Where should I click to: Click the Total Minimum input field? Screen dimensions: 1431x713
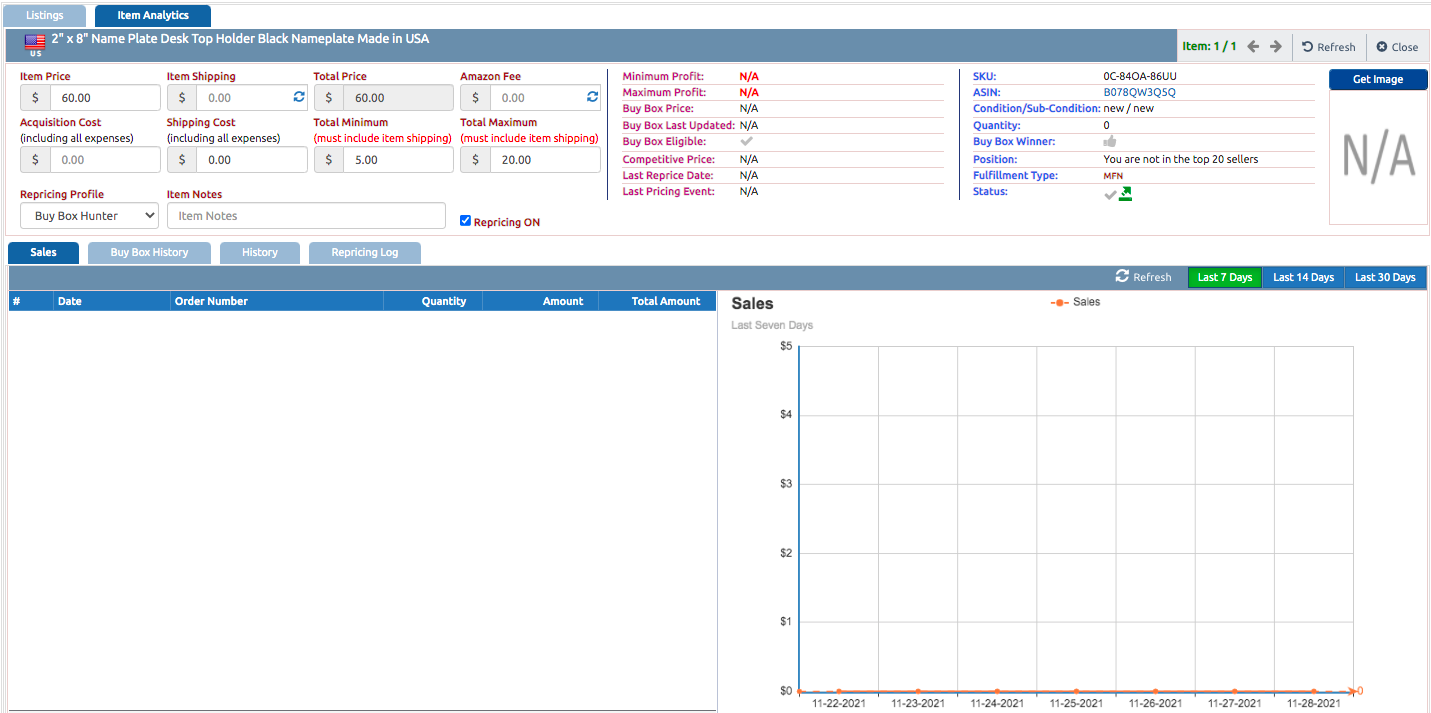tap(398, 160)
